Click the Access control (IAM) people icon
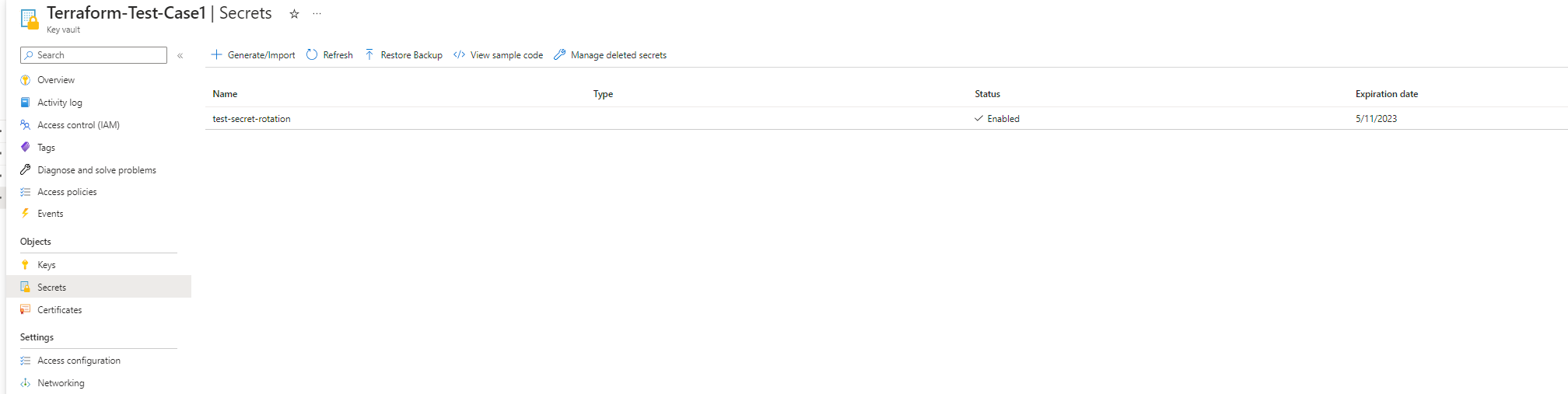 [26, 125]
